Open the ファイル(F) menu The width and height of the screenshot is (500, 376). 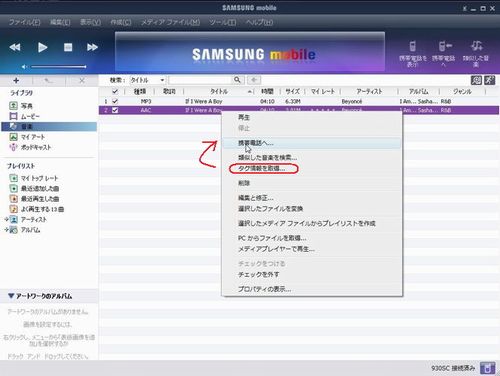tap(24, 22)
